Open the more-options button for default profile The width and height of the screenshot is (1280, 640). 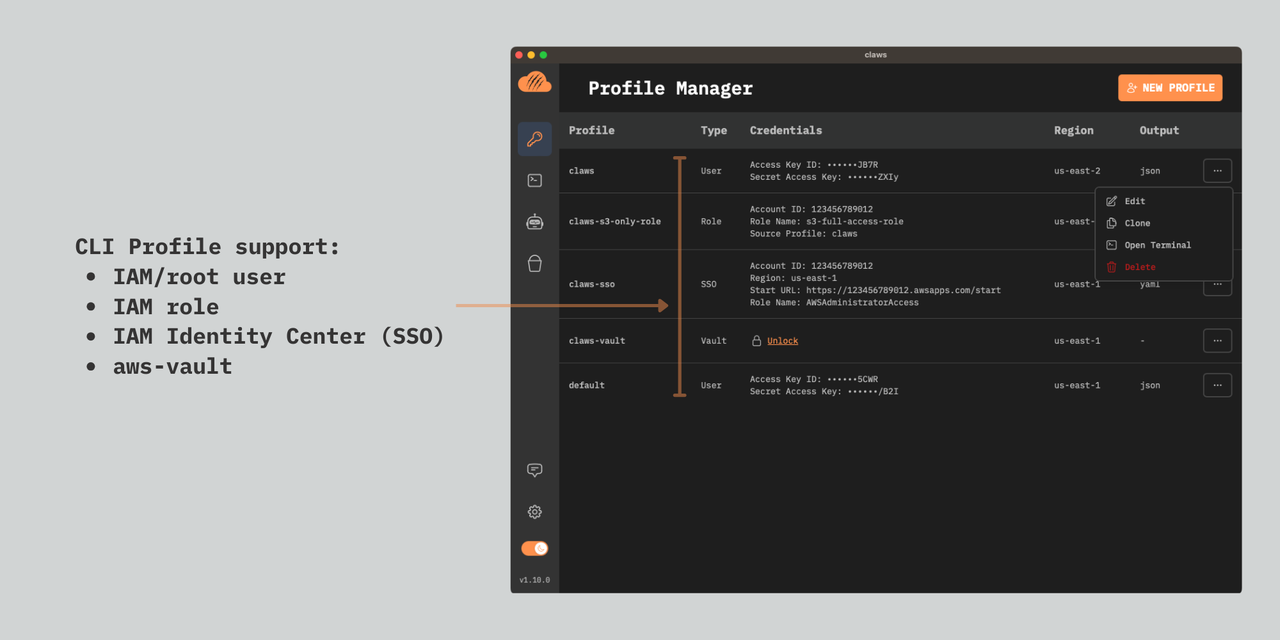click(x=1217, y=385)
